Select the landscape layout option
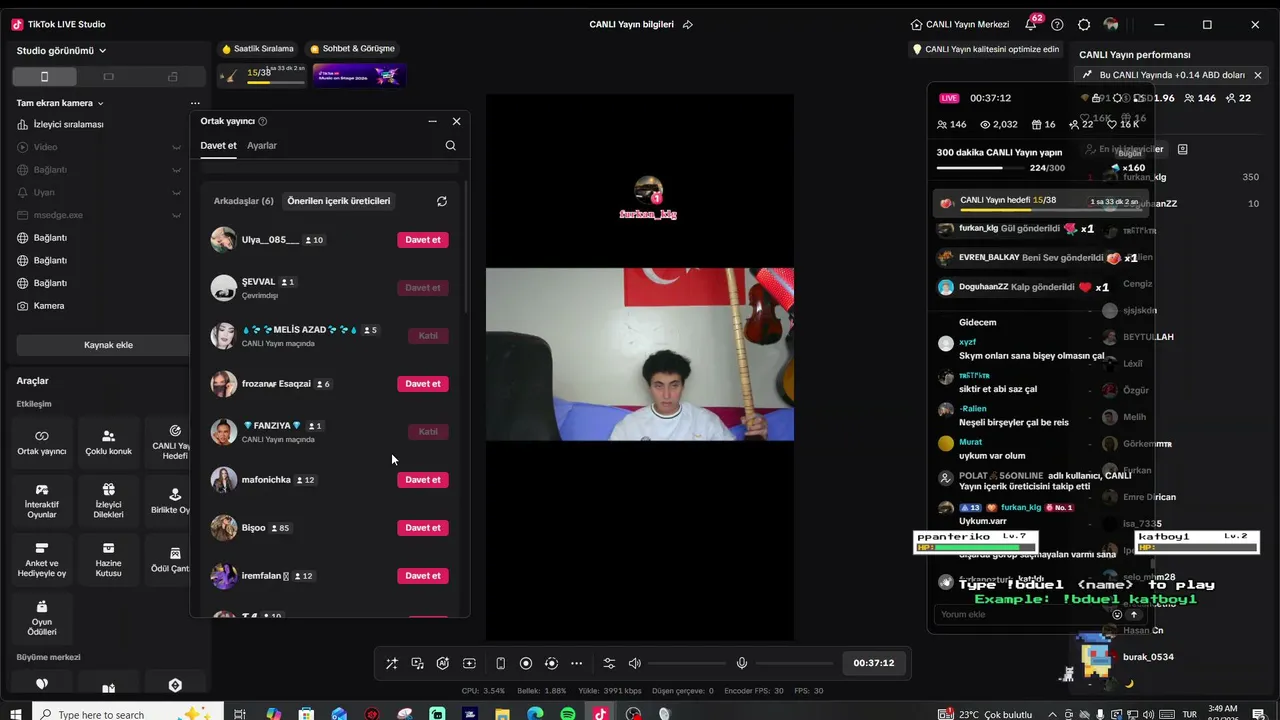Viewport: 1280px width, 720px height. [108, 77]
